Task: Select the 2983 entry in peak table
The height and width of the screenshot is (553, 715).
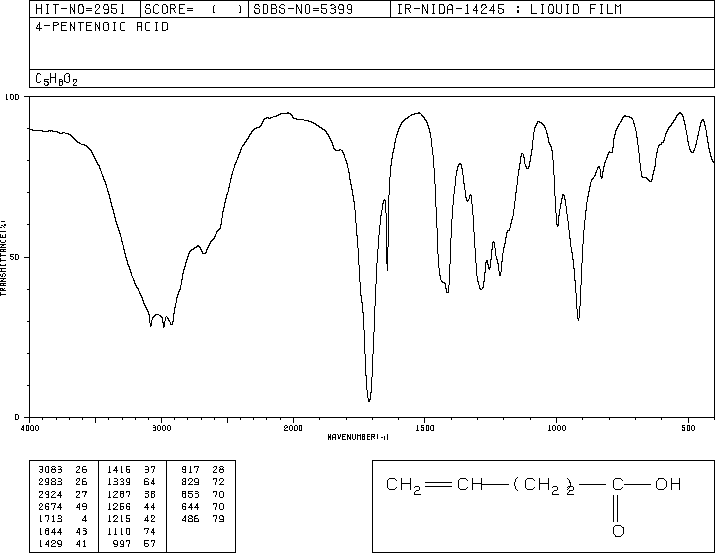Action: point(51,482)
